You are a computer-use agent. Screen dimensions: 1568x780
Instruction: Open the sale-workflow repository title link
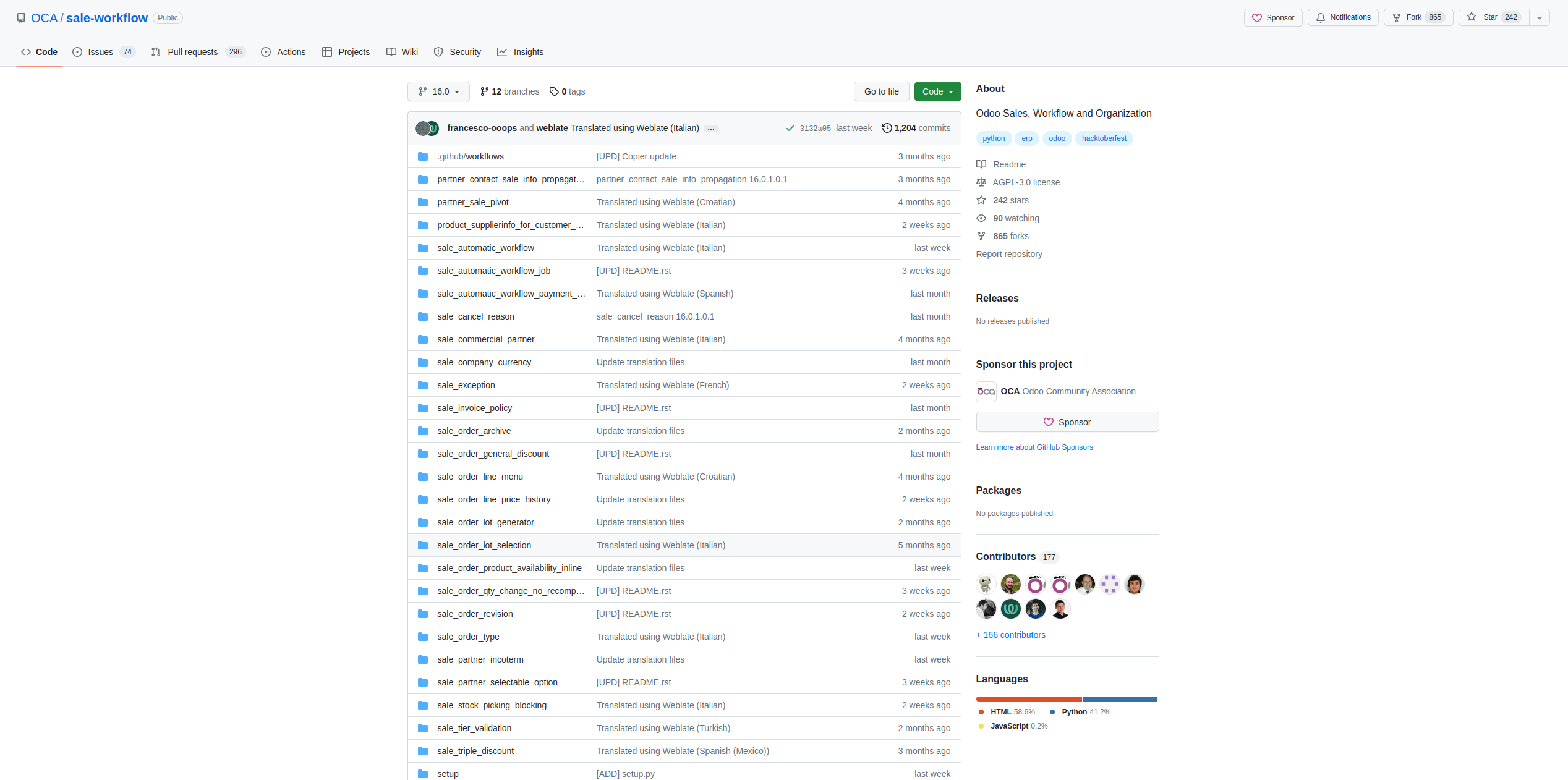point(107,18)
